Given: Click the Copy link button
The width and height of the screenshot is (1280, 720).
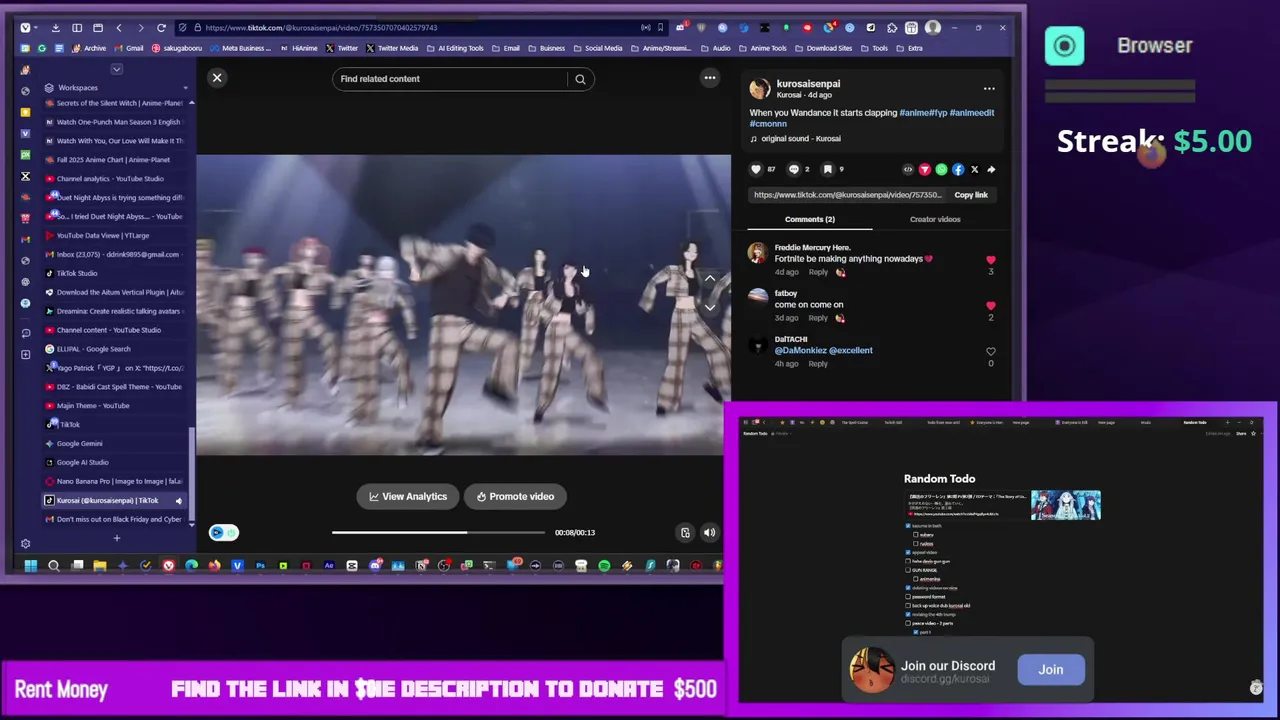Looking at the screenshot, I should [x=971, y=195].
